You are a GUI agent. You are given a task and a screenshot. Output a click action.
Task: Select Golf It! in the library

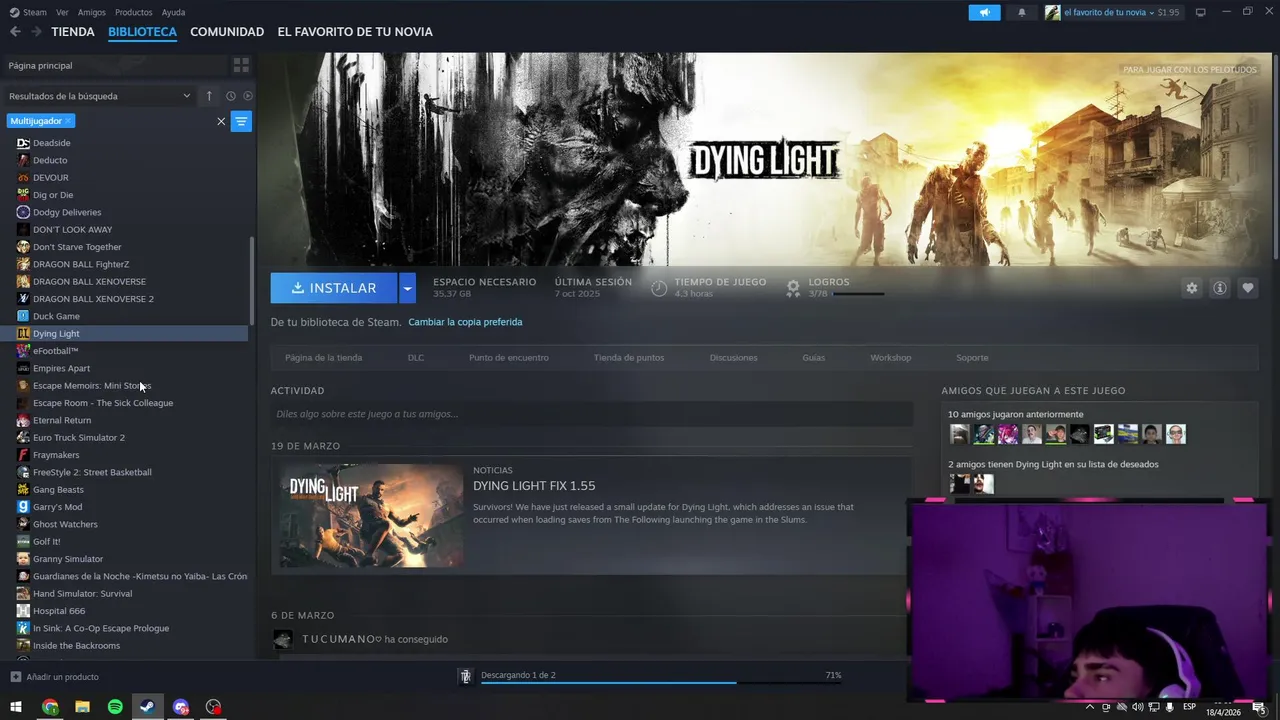pos(47,542)
